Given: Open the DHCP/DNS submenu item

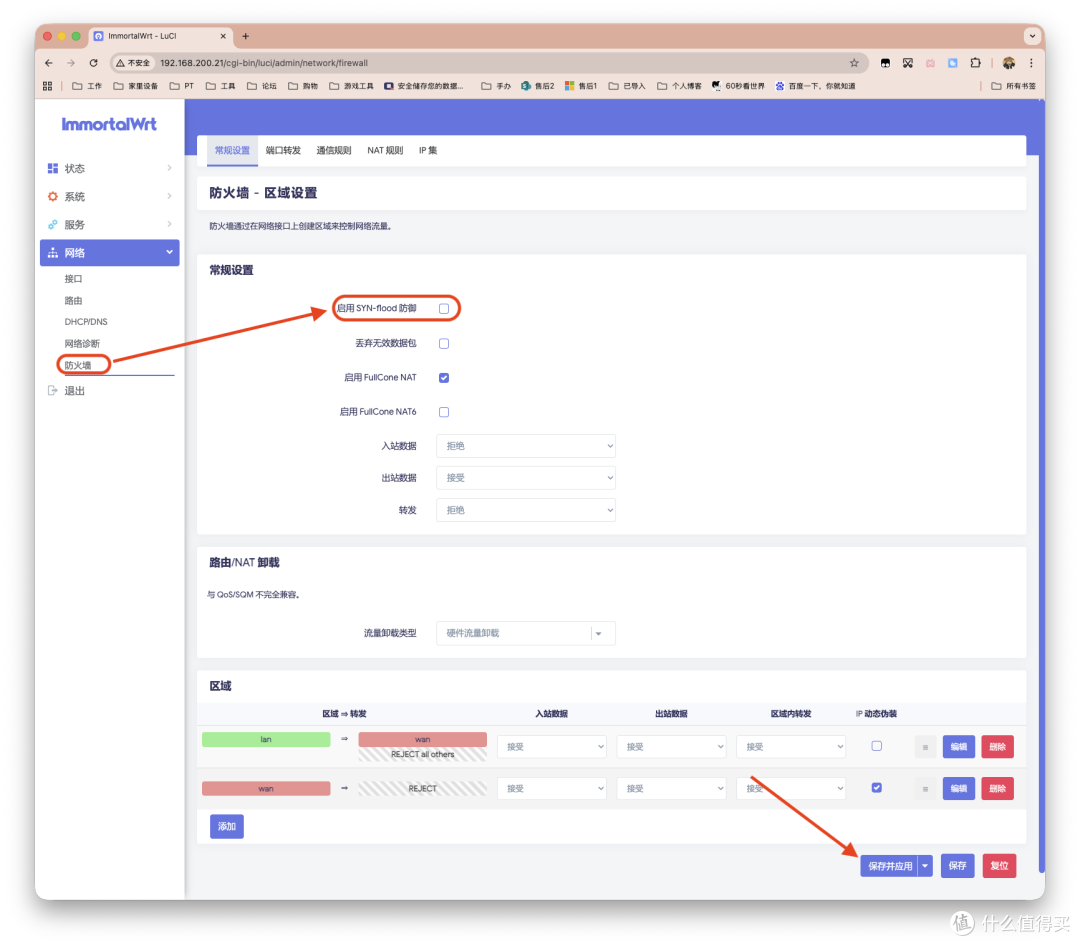Looking at the screenshot, I should [85, 322].
